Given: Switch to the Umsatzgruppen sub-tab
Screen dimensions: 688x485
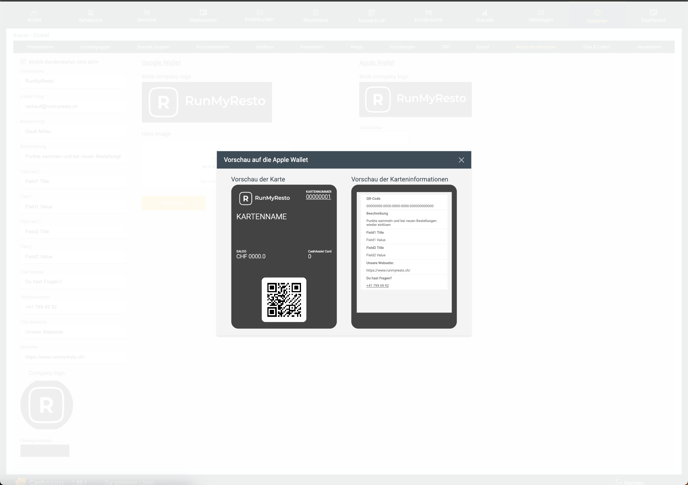Looking at the screenshot, I should pos(95,47).
